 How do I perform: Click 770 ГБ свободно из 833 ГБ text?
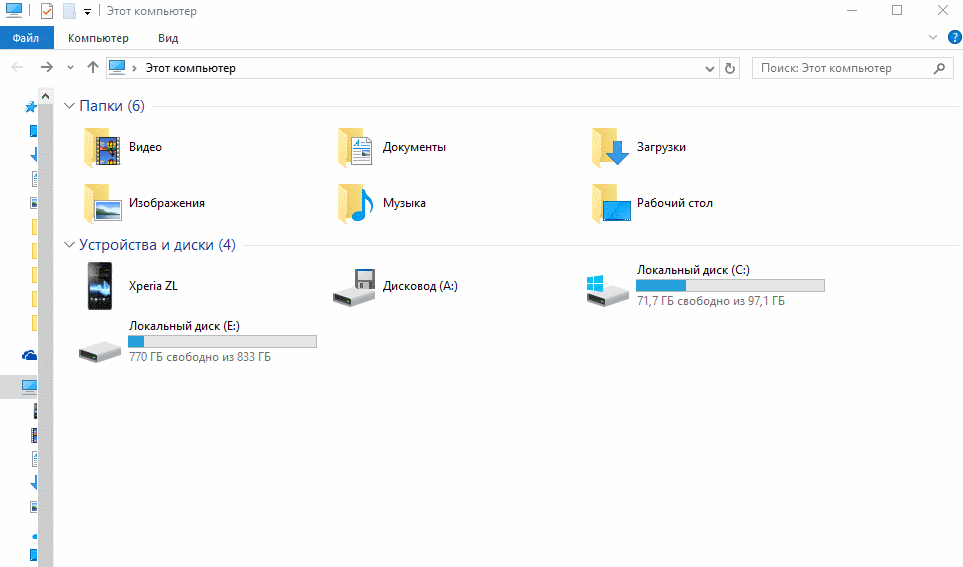tap(200, 357)
